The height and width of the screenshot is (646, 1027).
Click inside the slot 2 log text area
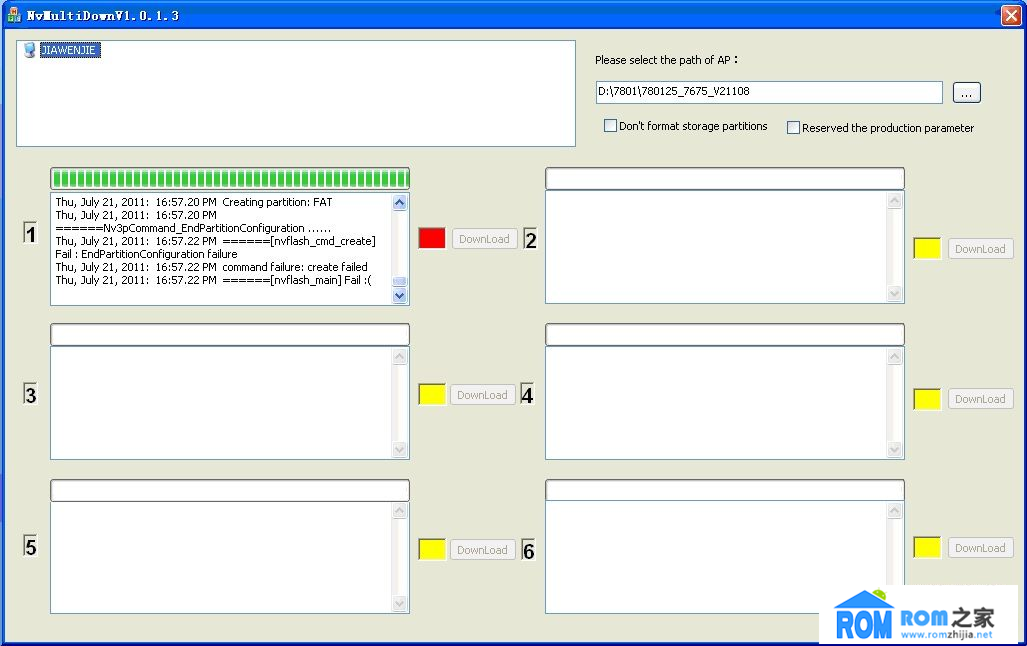coord(716,247)
